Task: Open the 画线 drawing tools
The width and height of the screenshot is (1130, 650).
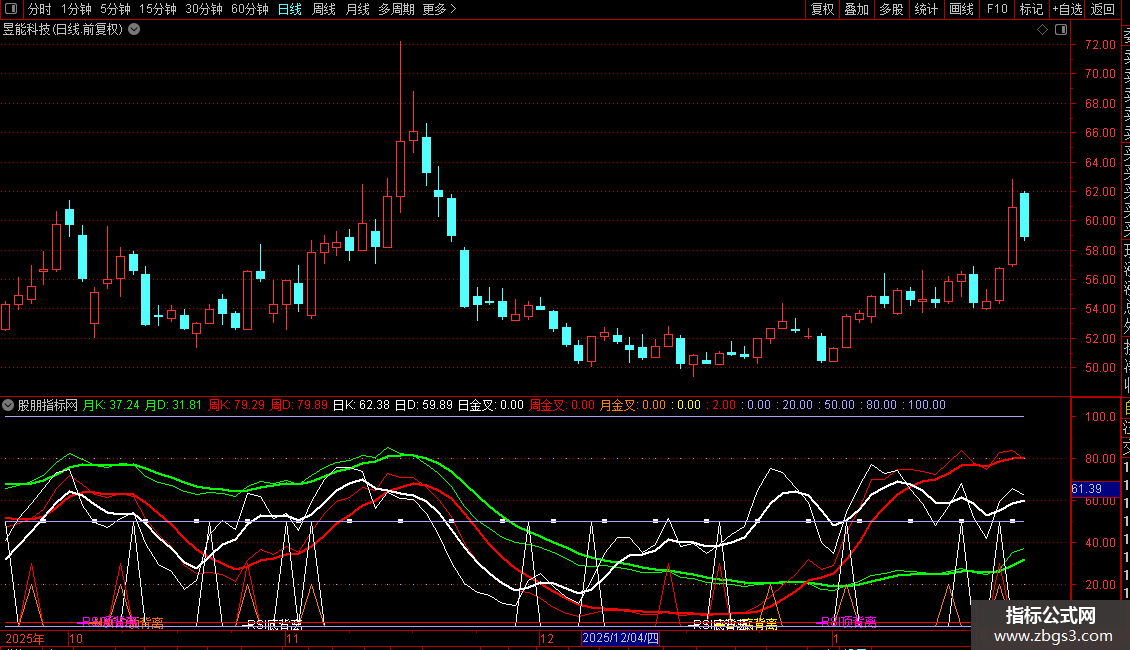Action: (x=961, y=9)
